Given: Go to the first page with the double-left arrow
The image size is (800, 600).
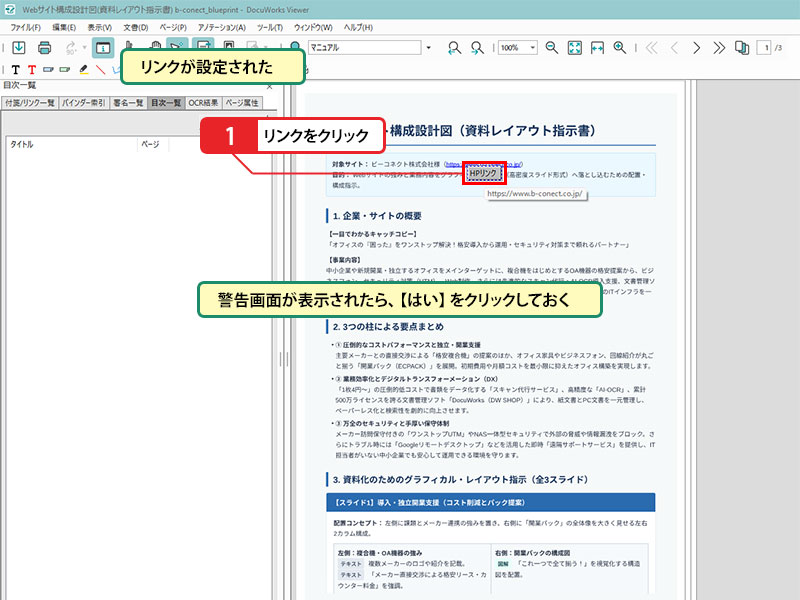Looking at the screenshot, I should pyautogui.click(x=652, y=48).
